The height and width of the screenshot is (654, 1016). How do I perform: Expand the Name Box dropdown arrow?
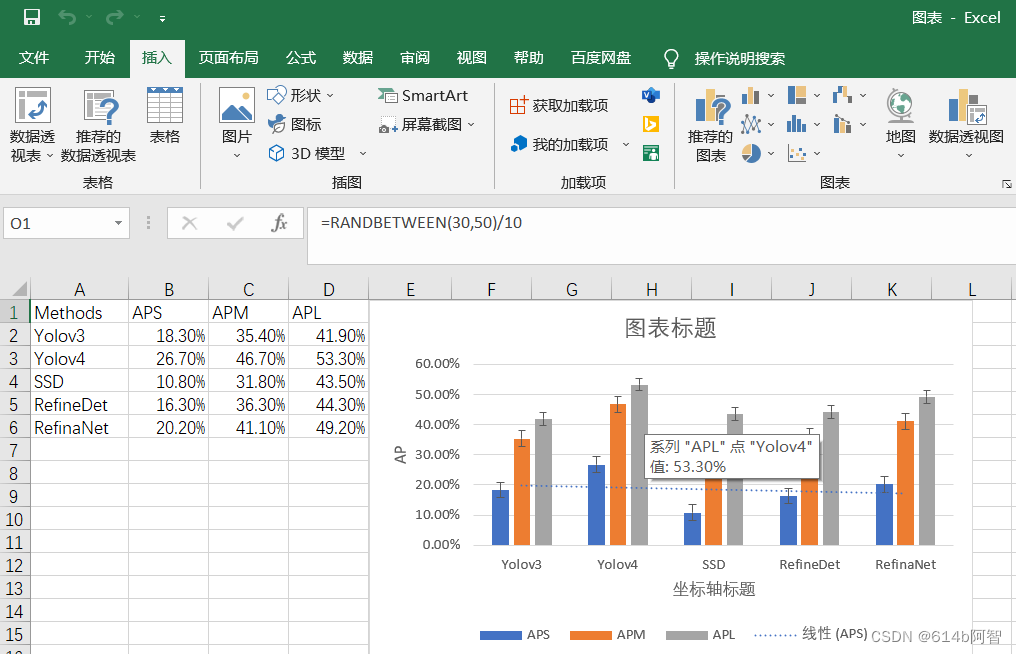[x=119, y=224]
